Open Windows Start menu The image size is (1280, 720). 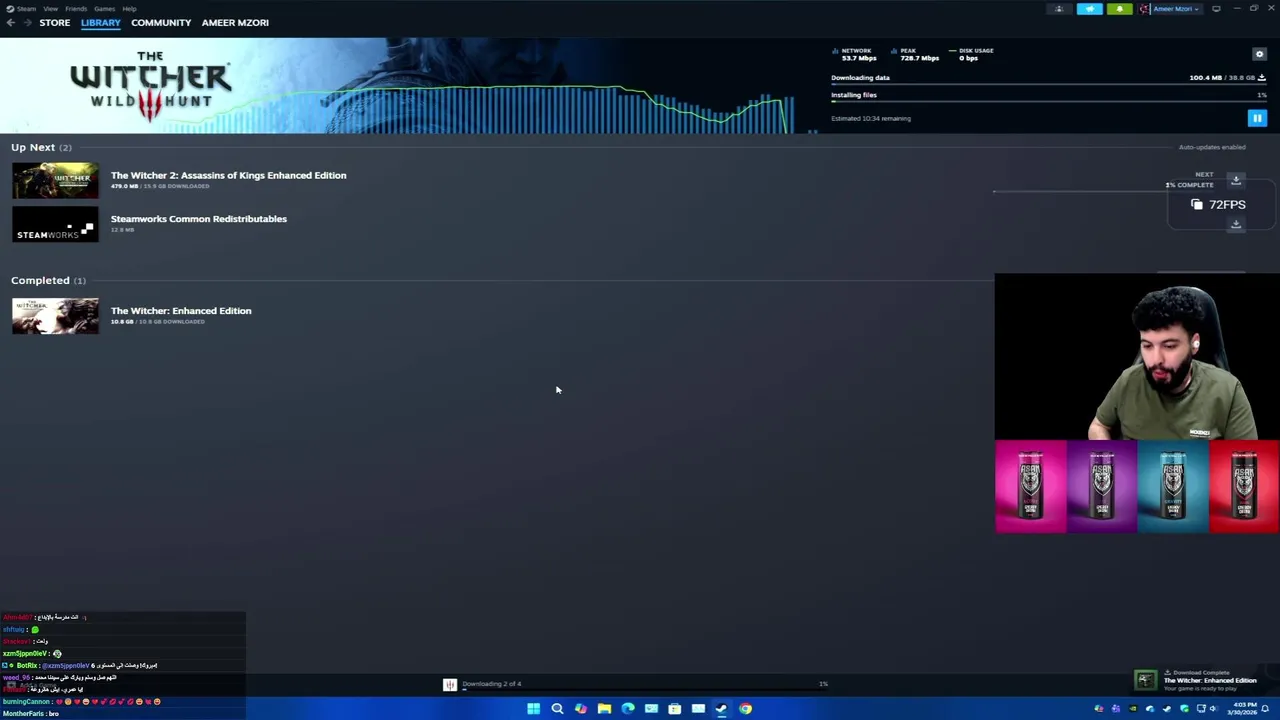[533, 709]
